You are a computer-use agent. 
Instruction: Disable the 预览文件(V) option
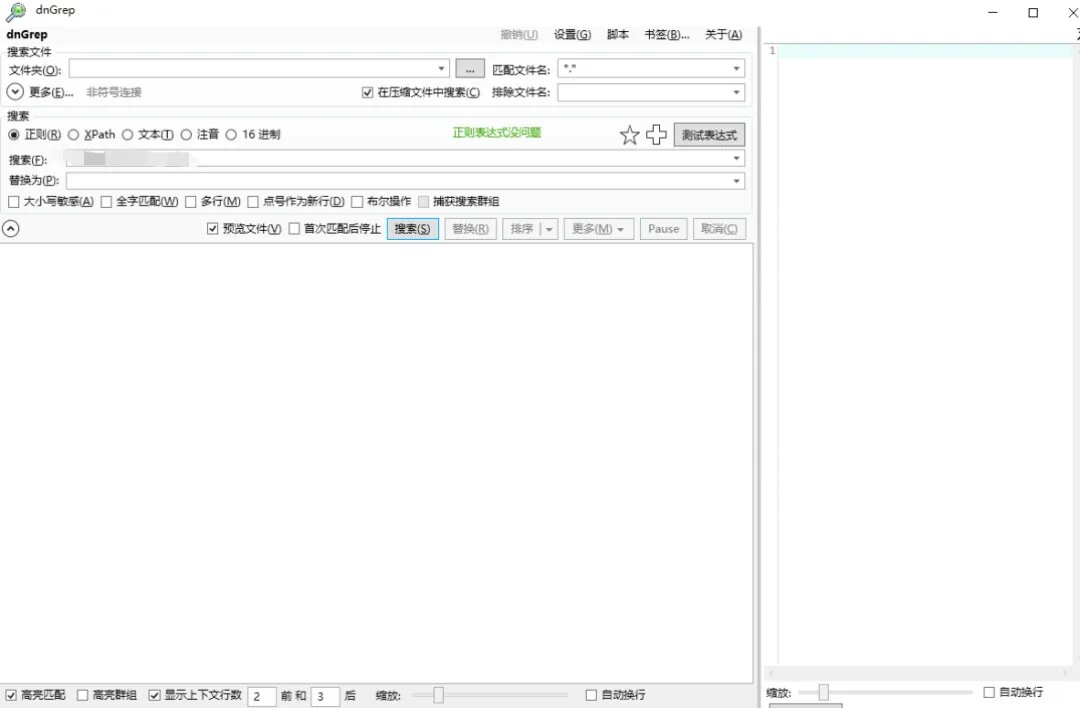213,228
